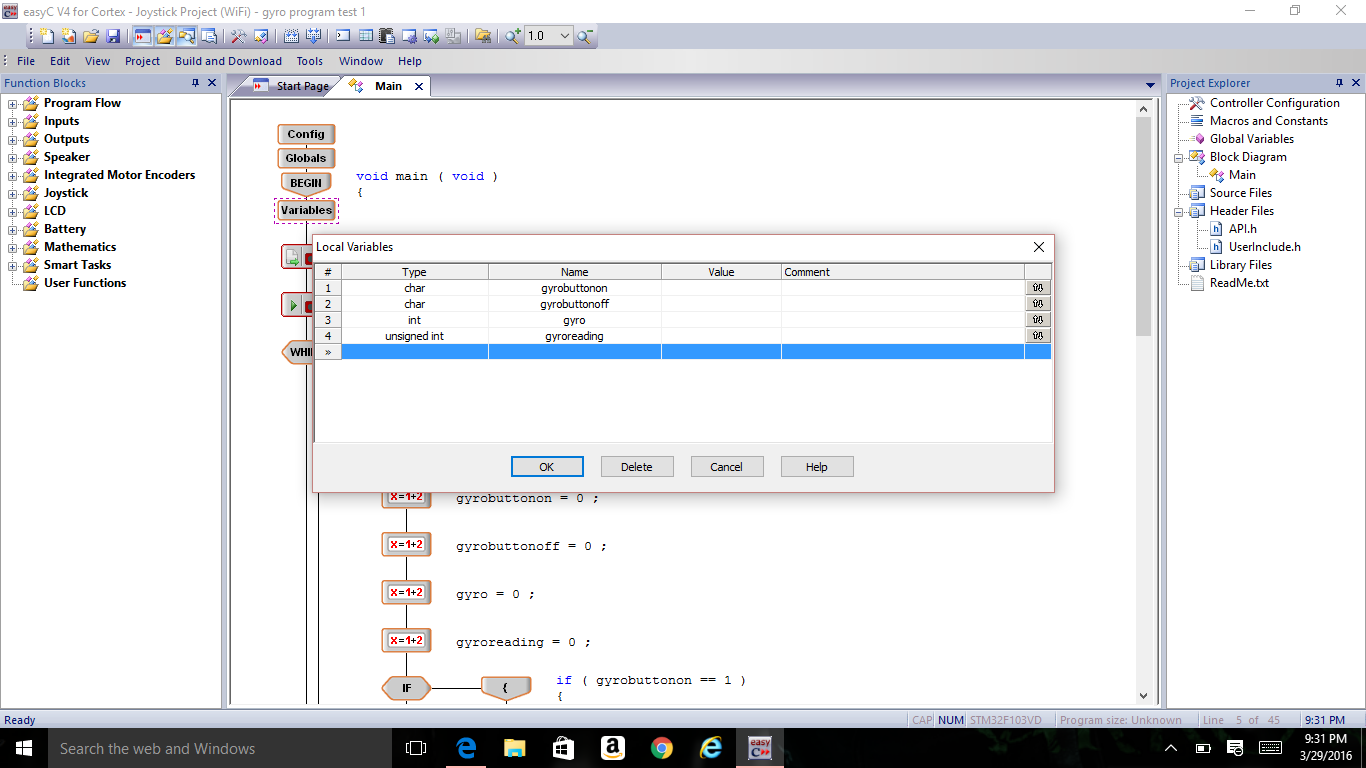Expand the Smart Tasks tree node
This screenshot has width=1366, height=768.
(13, 265)
